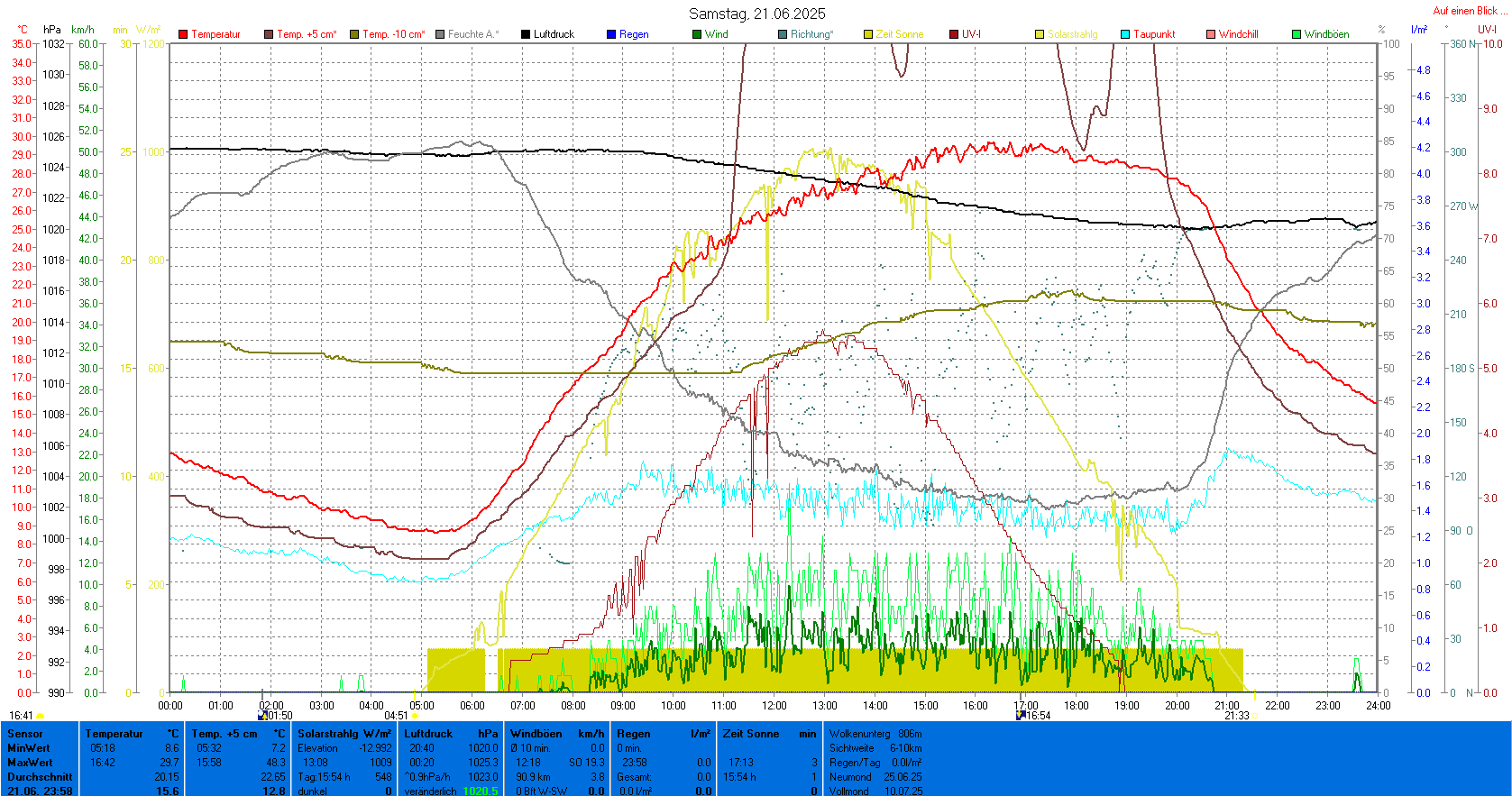The image size is (1512, 796).
Task: Click the 18:00 label on the time axis
Action: pos(1077,706)
